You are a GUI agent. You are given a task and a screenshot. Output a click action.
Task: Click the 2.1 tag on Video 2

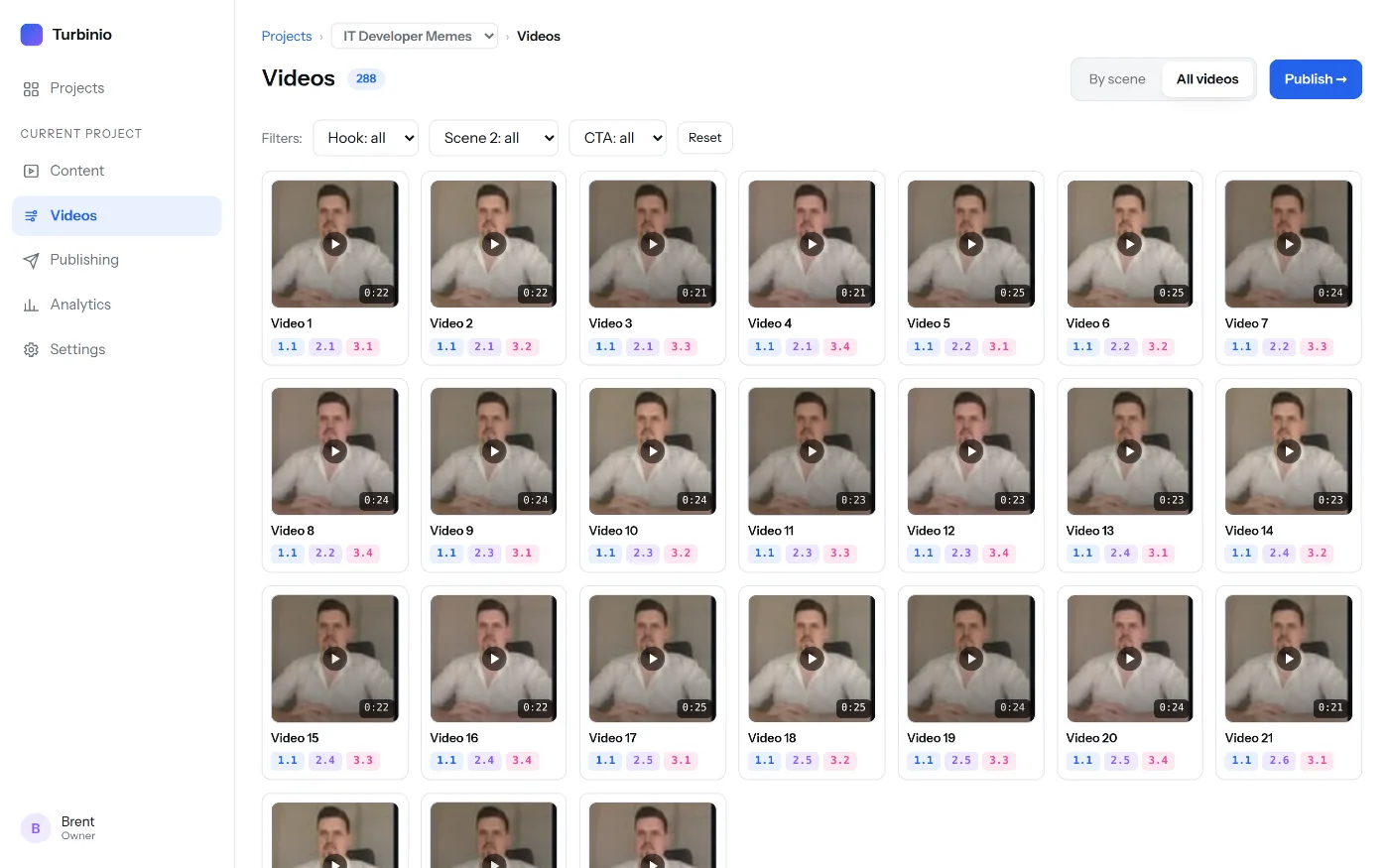pyautogui.click(x=484, y=347)
